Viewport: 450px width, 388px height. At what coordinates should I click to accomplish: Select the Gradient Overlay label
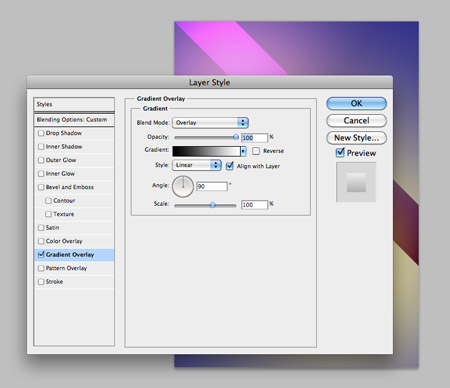[x=70, y=255]
